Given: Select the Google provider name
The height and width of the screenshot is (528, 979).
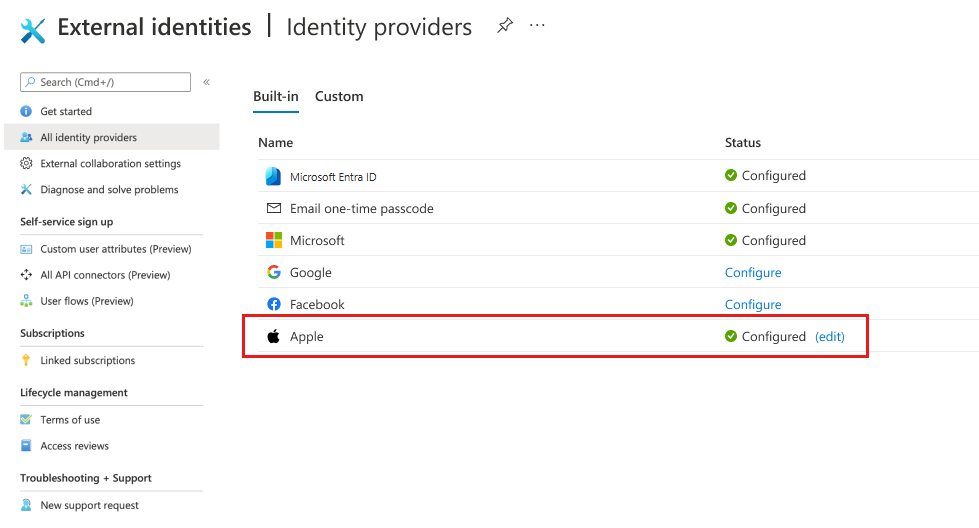Looking at the screenshot, I should click(x=310, y=273).
